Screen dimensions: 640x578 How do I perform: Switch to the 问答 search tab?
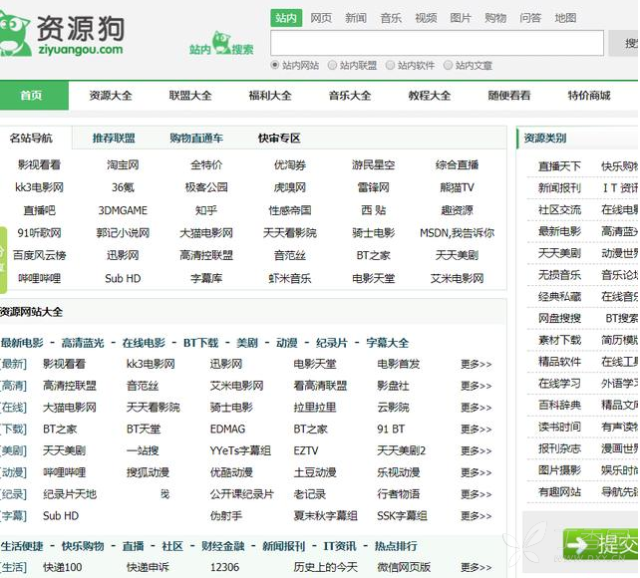pos(530,18)
